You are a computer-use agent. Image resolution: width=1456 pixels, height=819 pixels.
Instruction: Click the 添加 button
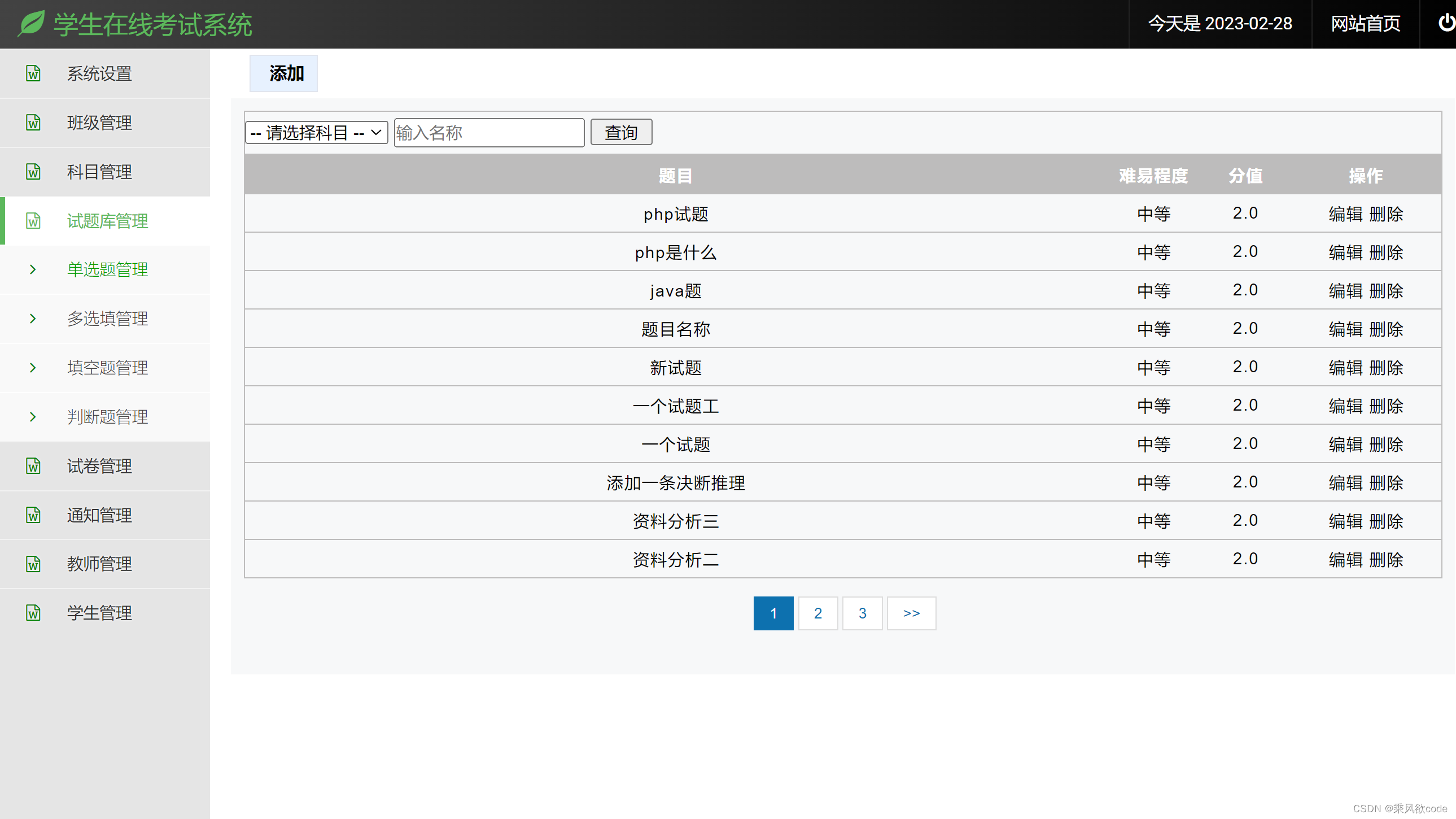click(283, 73)
